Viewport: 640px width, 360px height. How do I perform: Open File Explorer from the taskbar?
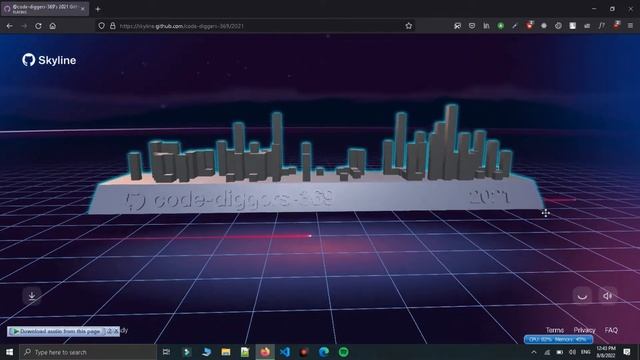(226, 352)
